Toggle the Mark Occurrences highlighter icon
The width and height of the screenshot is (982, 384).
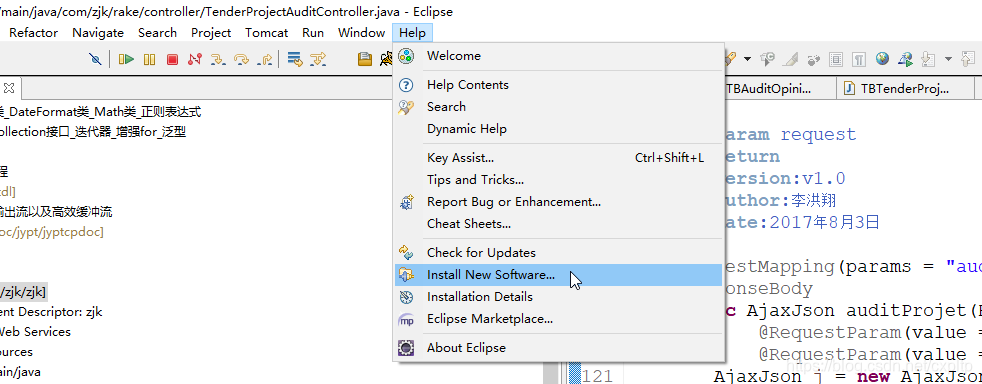coord(790,59)
